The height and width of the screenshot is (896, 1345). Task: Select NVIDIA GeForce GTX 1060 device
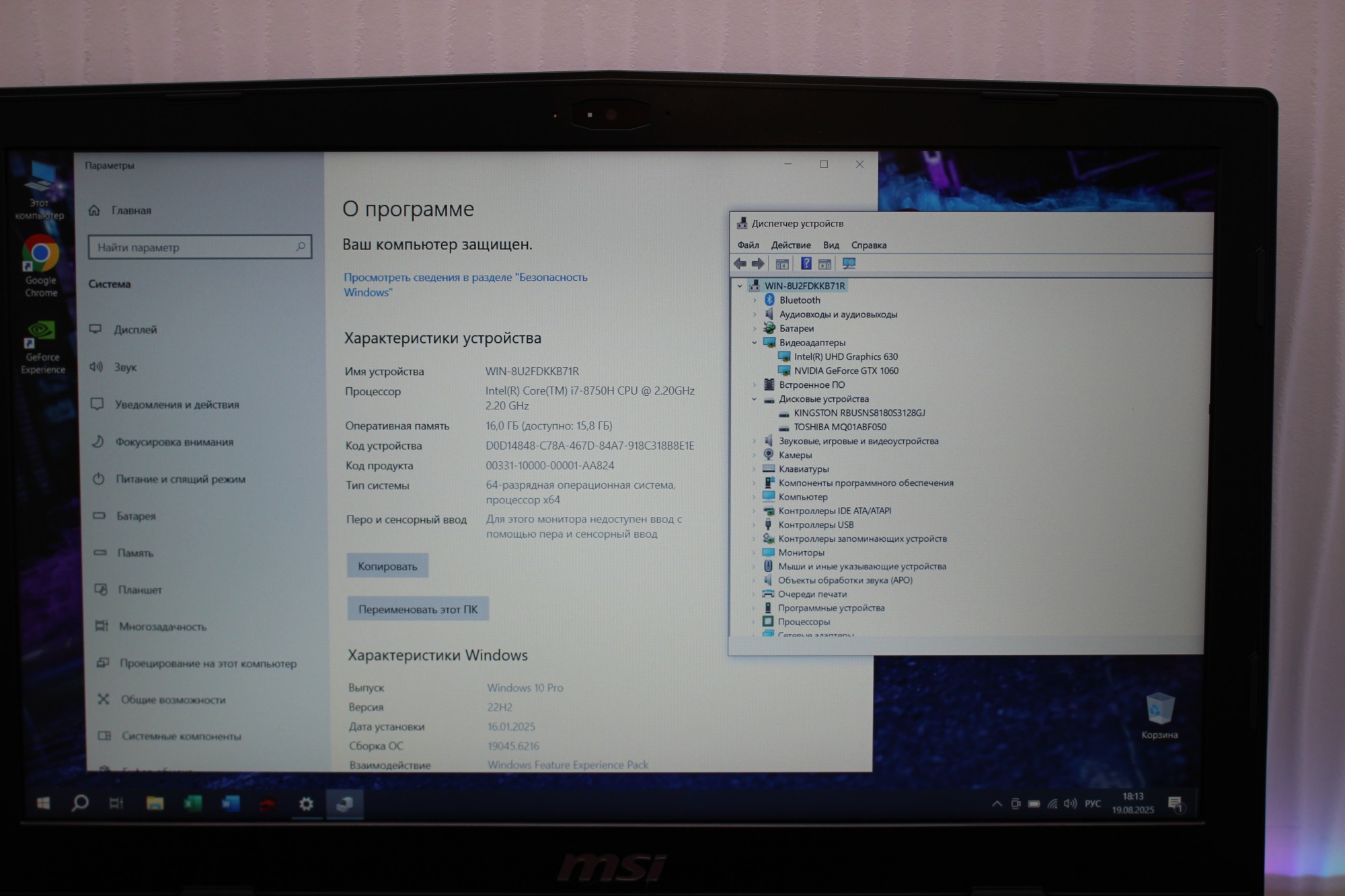tap(845, 371)
